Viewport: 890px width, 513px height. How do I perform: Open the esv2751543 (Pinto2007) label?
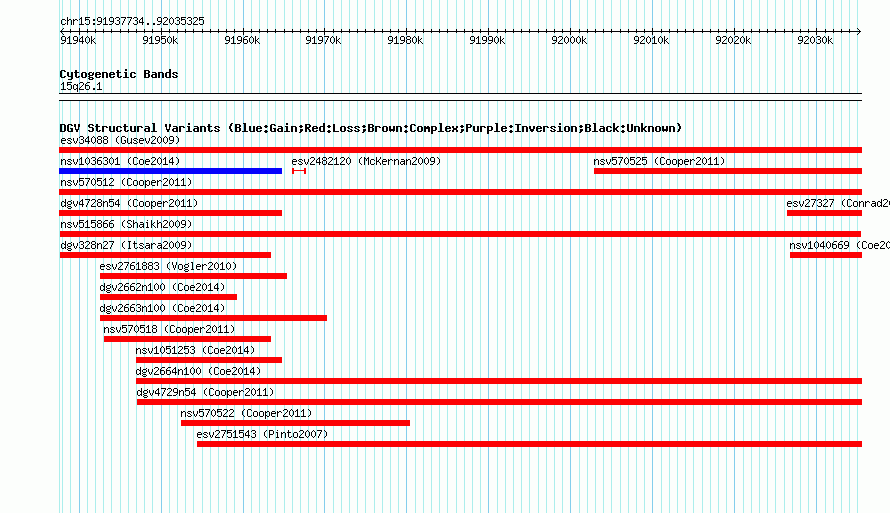262,434
